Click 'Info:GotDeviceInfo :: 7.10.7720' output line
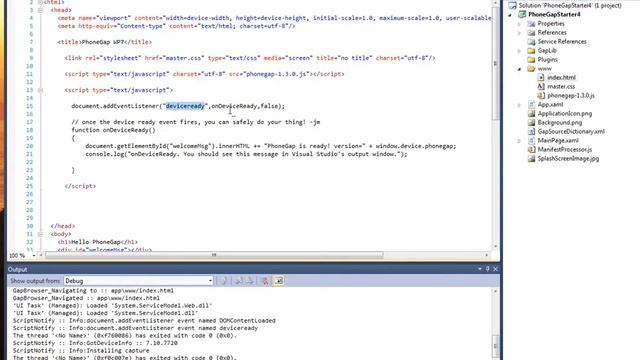The image size is (640, 360). coord(95,343)
